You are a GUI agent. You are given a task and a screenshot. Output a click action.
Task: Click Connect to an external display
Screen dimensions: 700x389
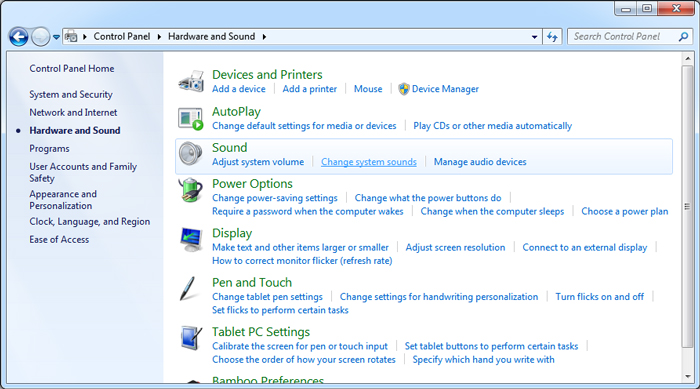click(x=584, y=247)
